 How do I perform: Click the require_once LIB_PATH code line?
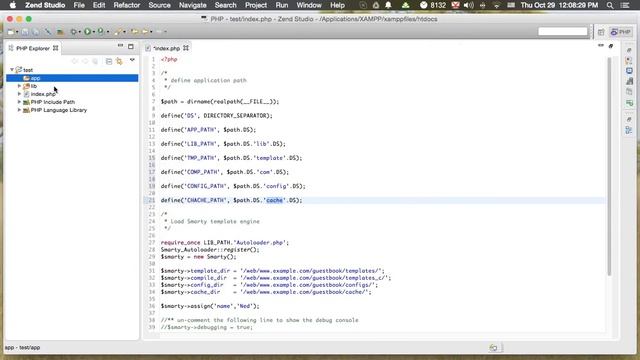tap(224, 242)
